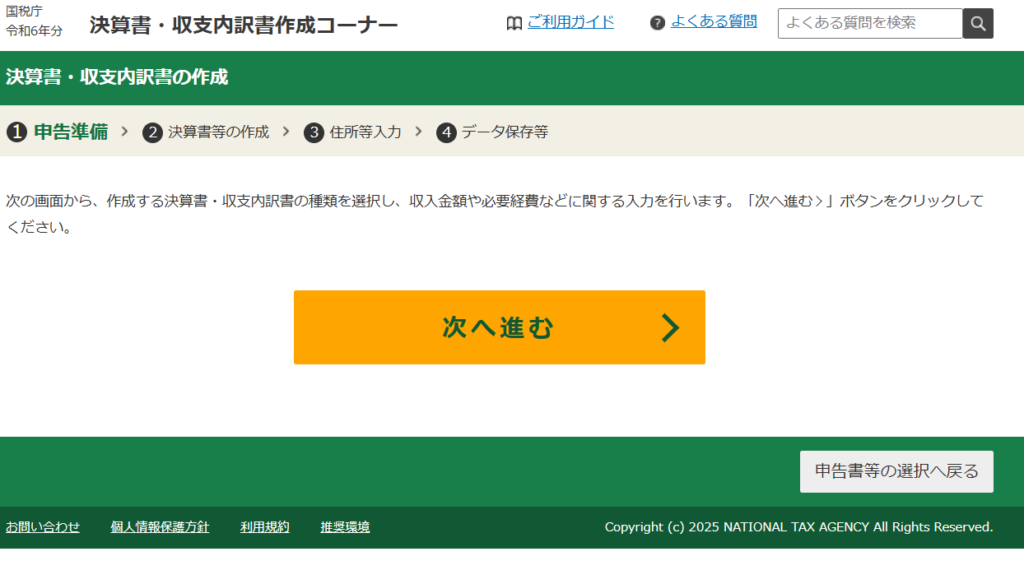
Task: Open the ご利用ガイド link
Action: [570, 22]
